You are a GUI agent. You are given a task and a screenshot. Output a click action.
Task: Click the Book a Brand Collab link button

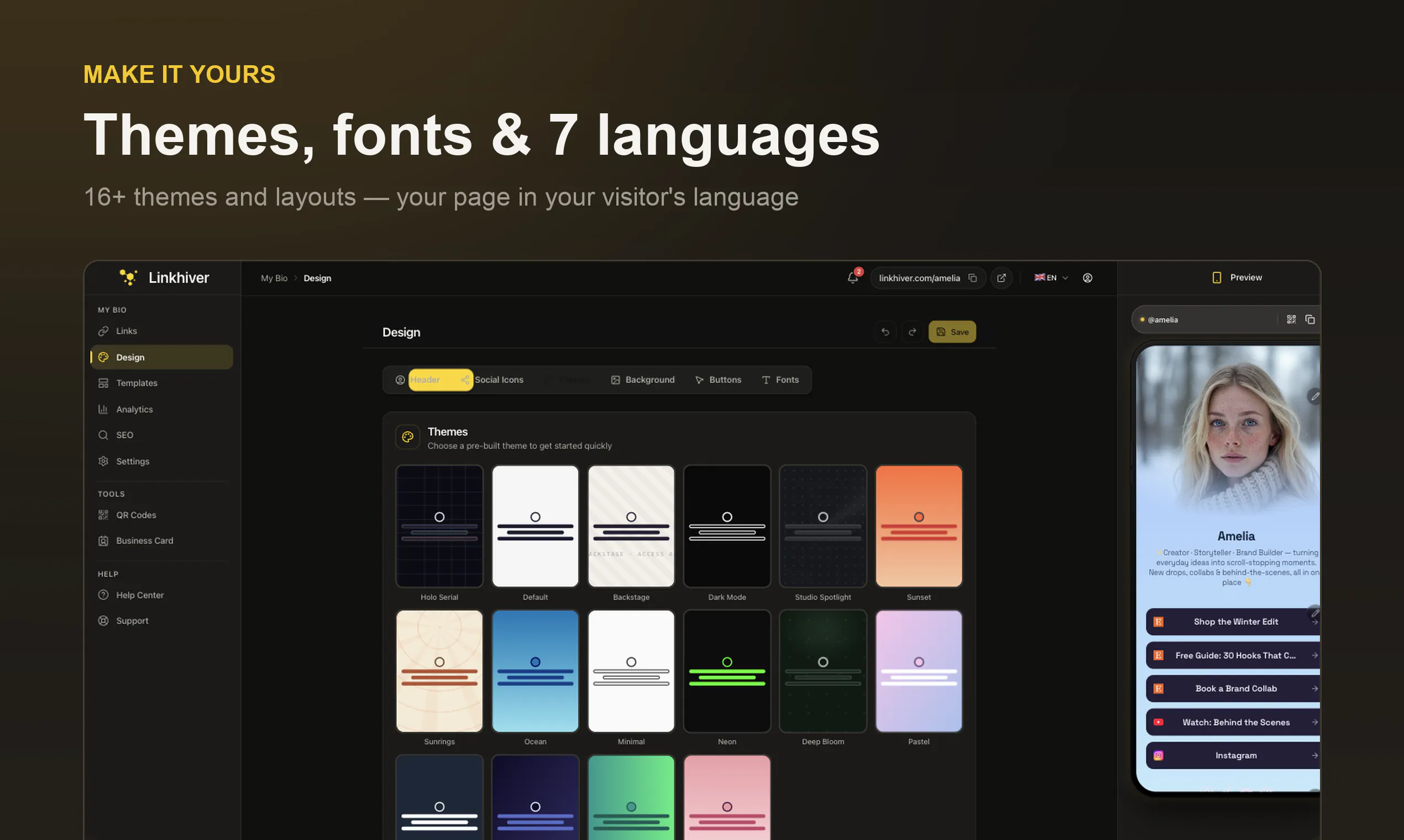(x=1233, y=689)
